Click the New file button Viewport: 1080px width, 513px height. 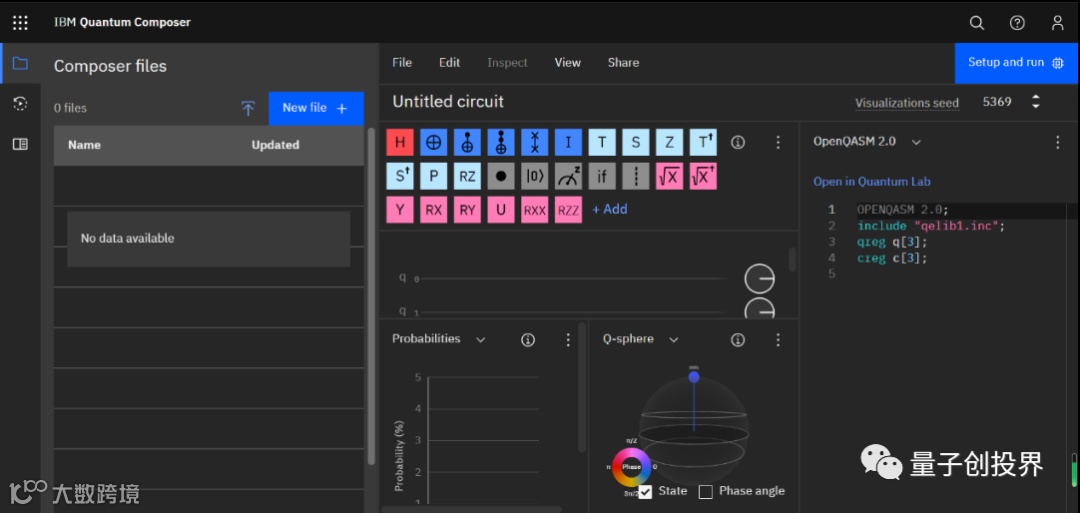pos(316,108)
